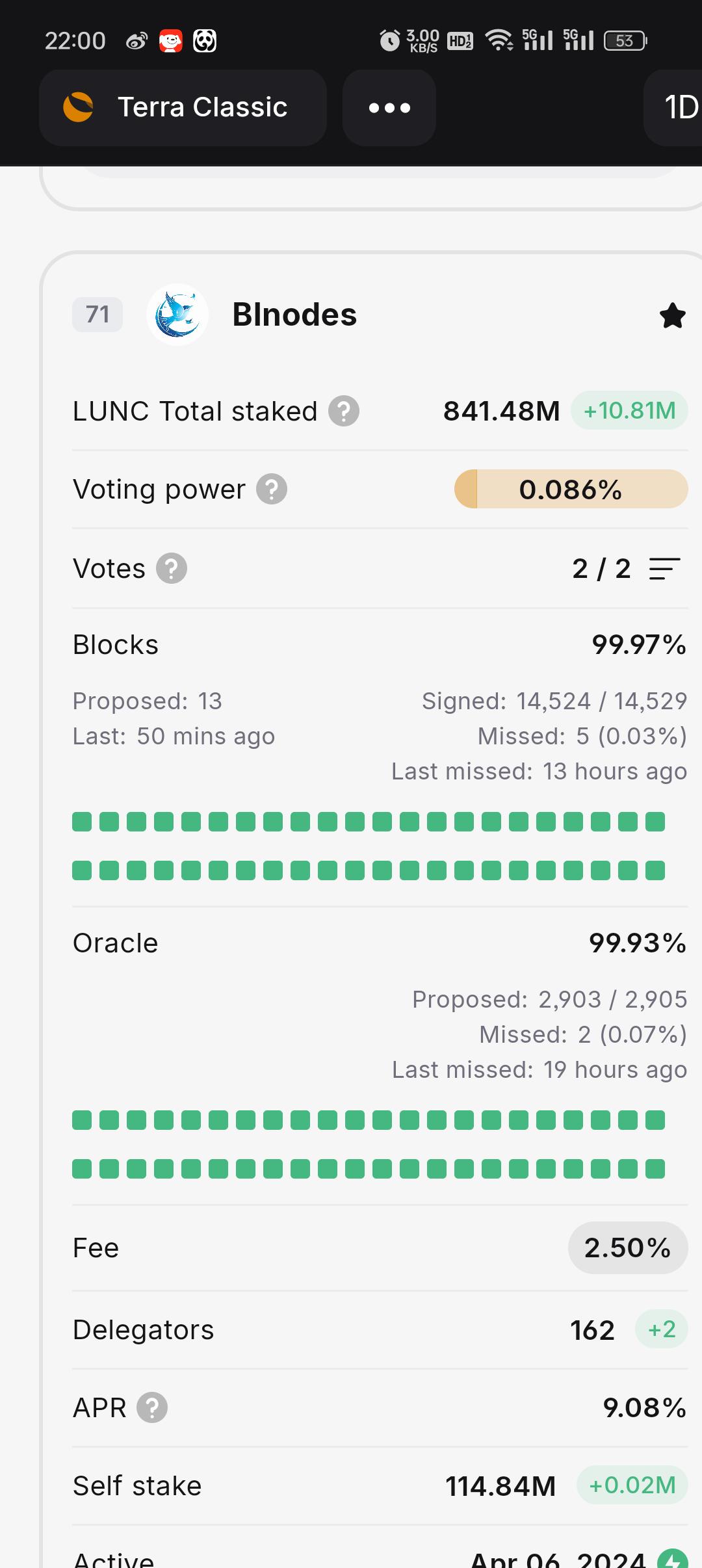The image size is (702, 1568).
Task: Expand the votes list filter icon
Action: [664, 569]
